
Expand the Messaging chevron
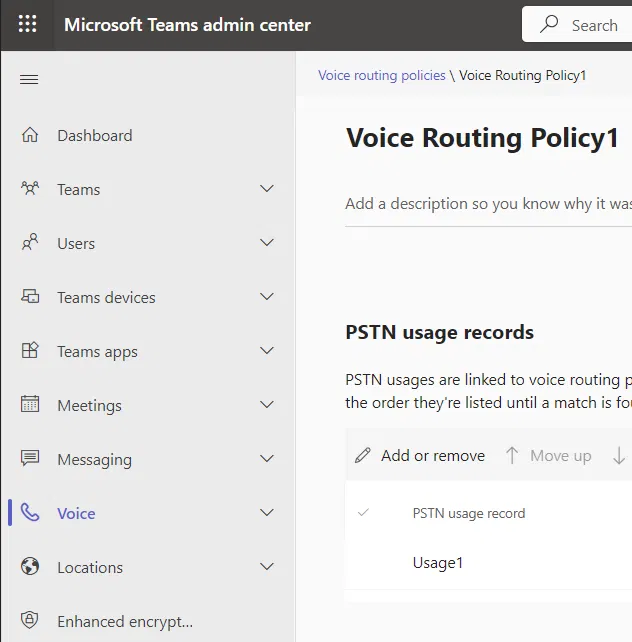pos(267,459)
